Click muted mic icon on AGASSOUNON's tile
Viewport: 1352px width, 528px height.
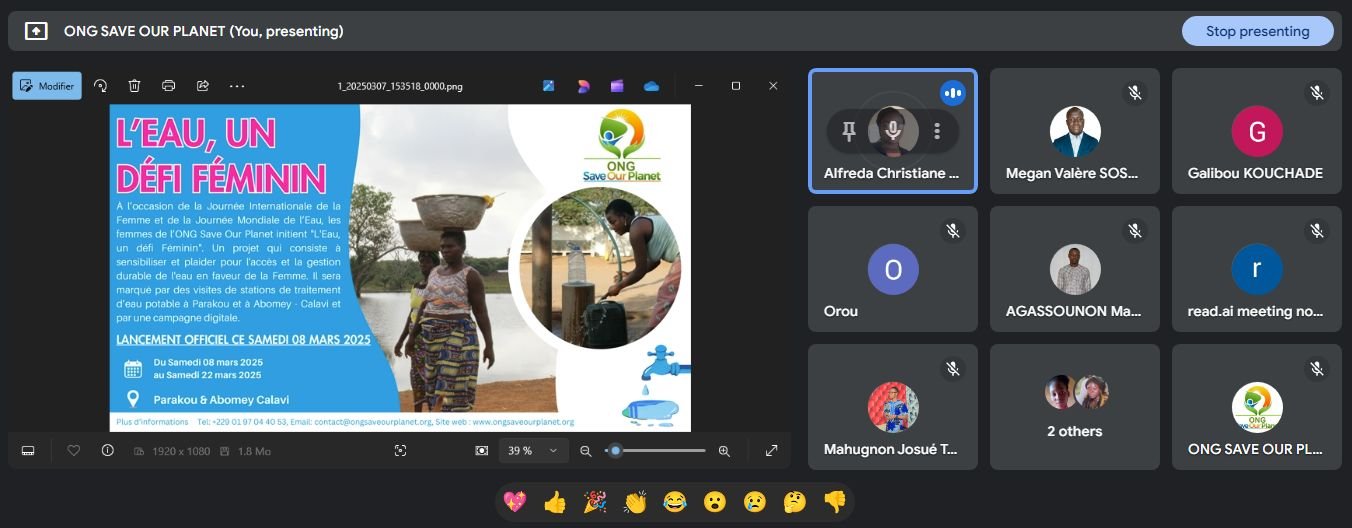click(1135, 231)
